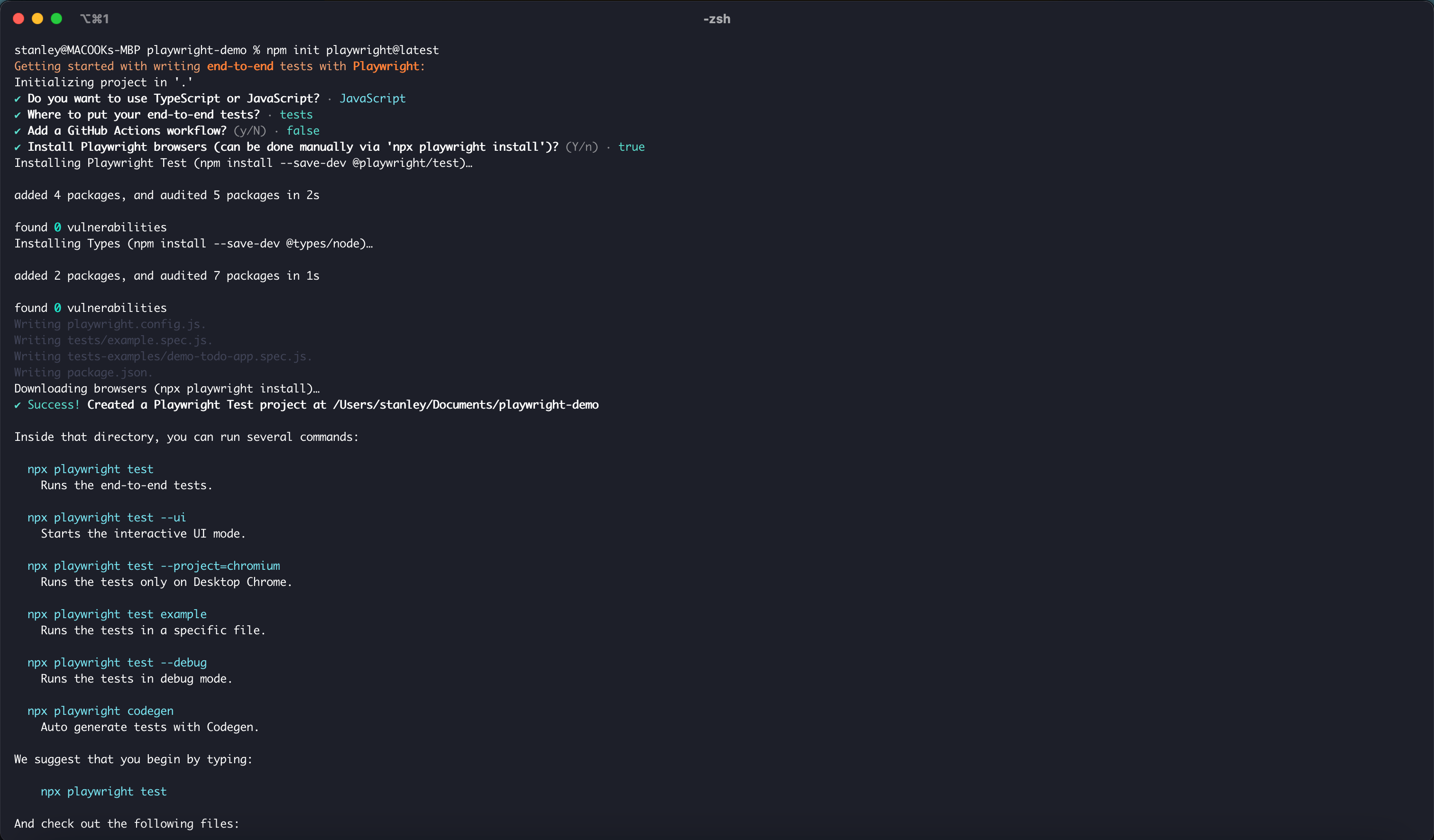The width and height of the screenshot is (1434, 840).
Task: Click the 'npm init playwright@latest' command
Action: point(353,50)
